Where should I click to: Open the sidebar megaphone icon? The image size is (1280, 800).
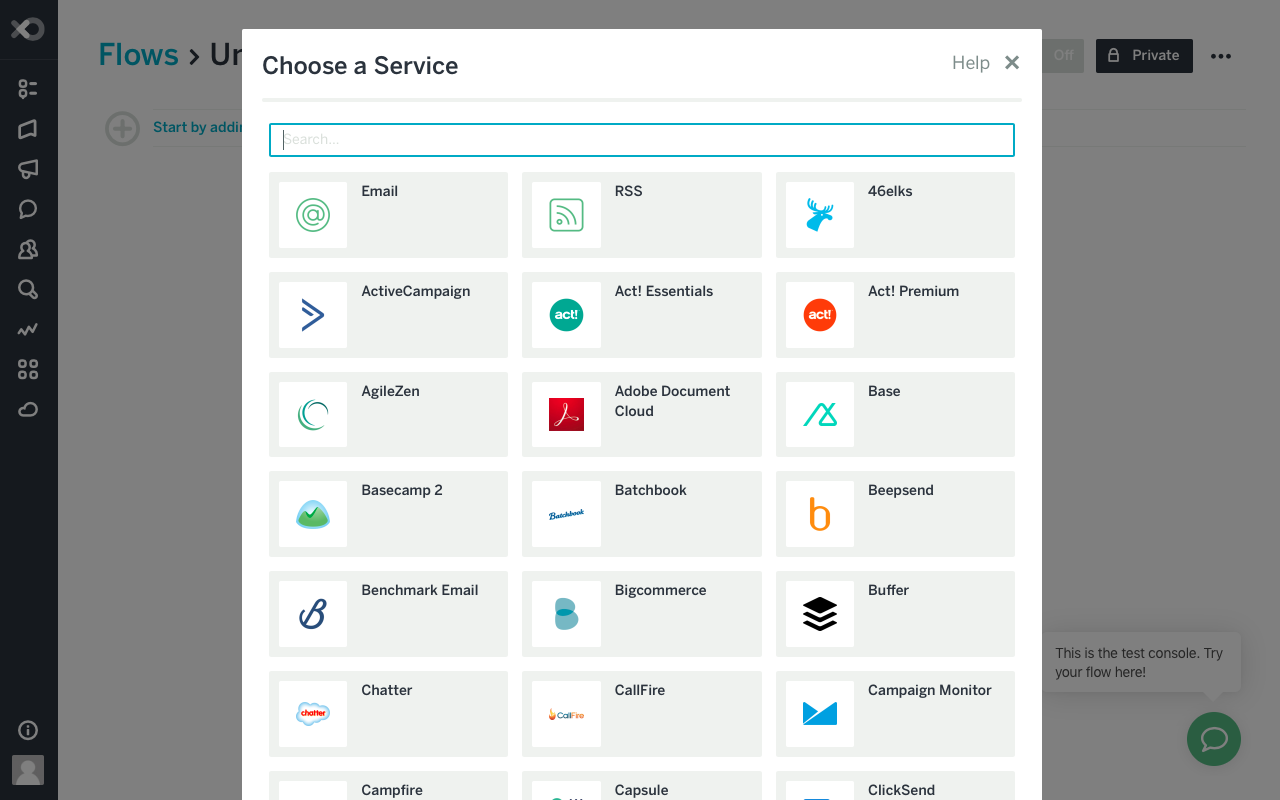point(28,169)
